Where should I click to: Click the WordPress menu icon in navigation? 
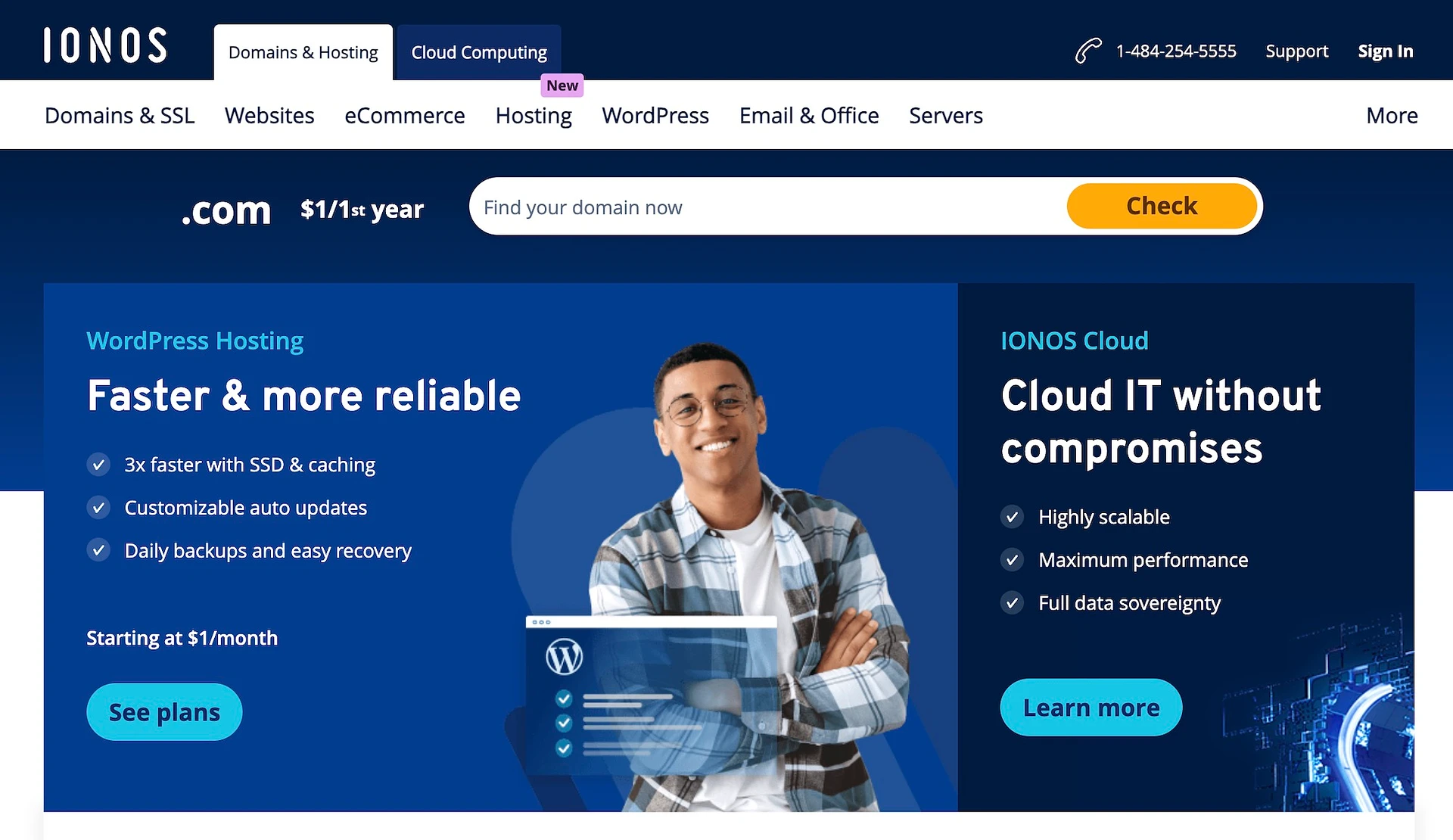[656, 114]
